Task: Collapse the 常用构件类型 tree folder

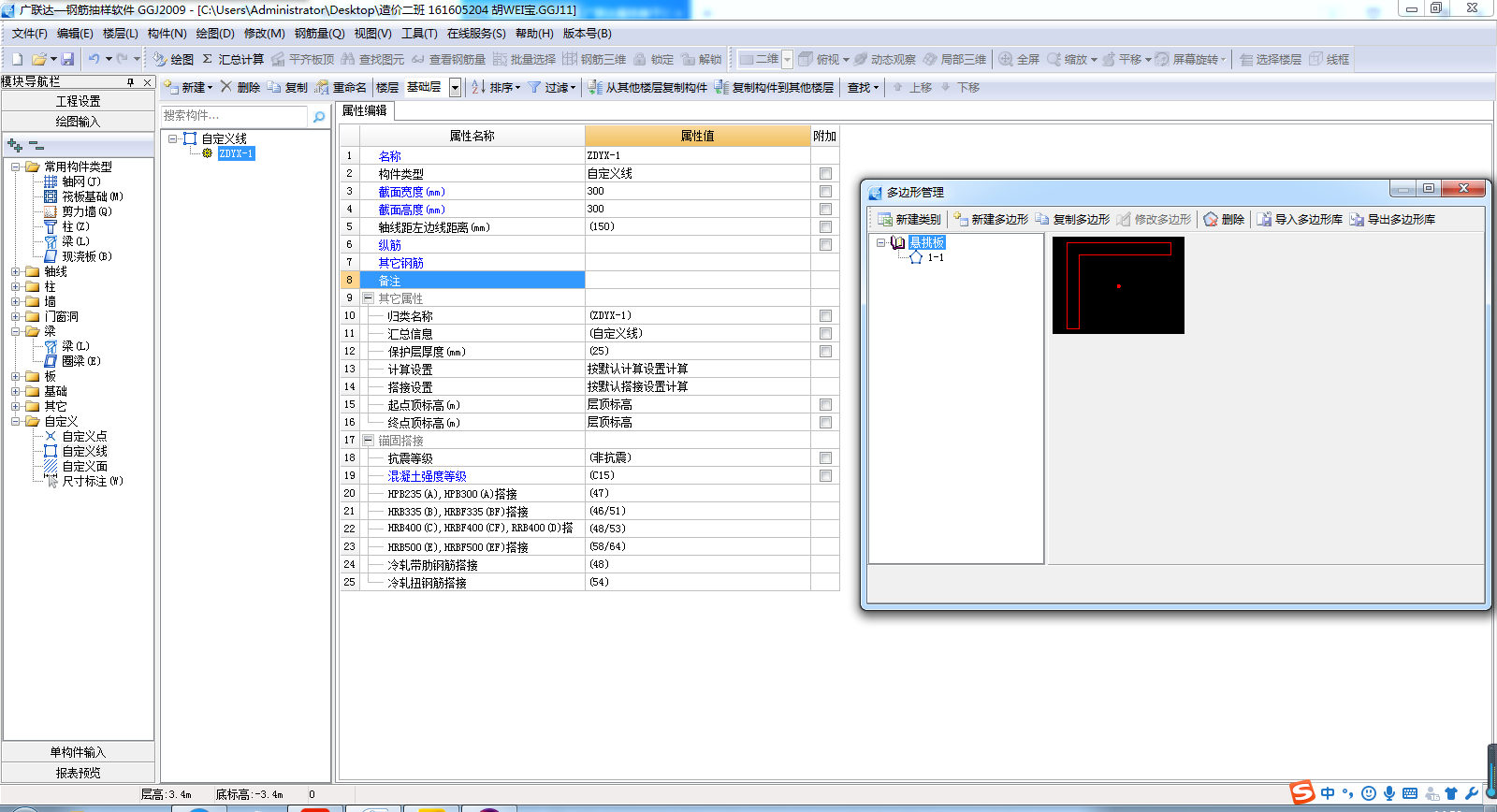Action: click(15, 167)
